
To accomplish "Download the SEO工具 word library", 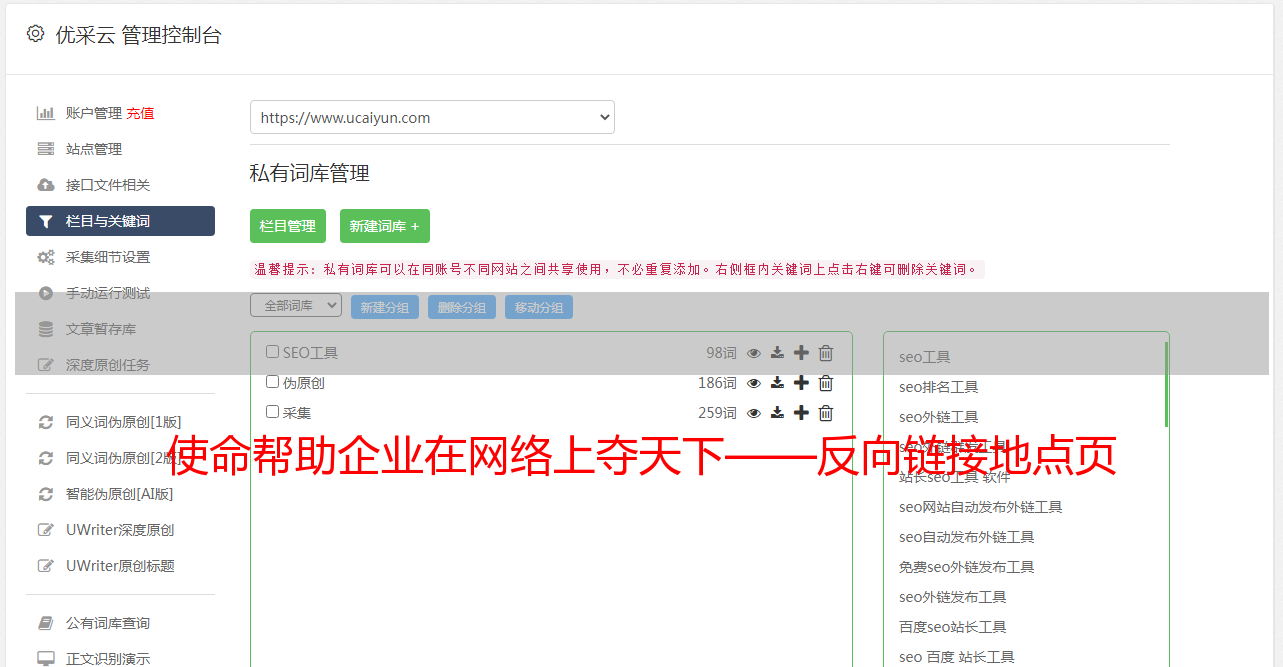I will (777, 353).
